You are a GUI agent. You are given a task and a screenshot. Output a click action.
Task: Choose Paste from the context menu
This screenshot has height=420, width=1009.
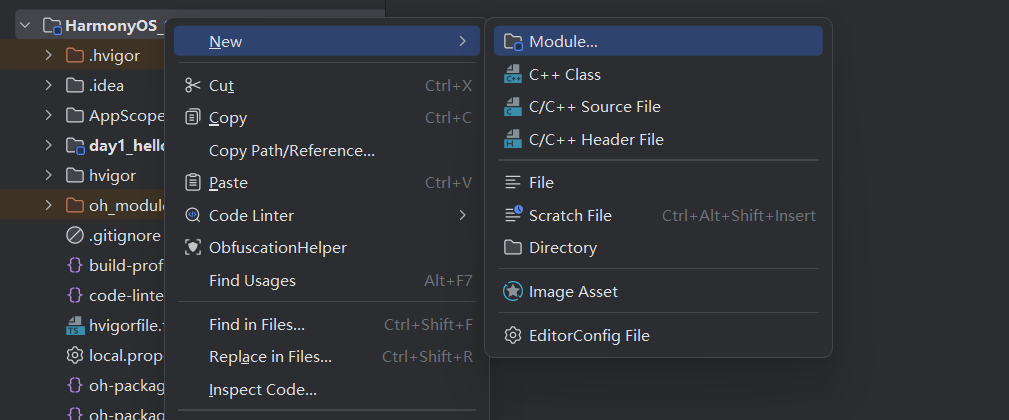[x=327, y=183]
